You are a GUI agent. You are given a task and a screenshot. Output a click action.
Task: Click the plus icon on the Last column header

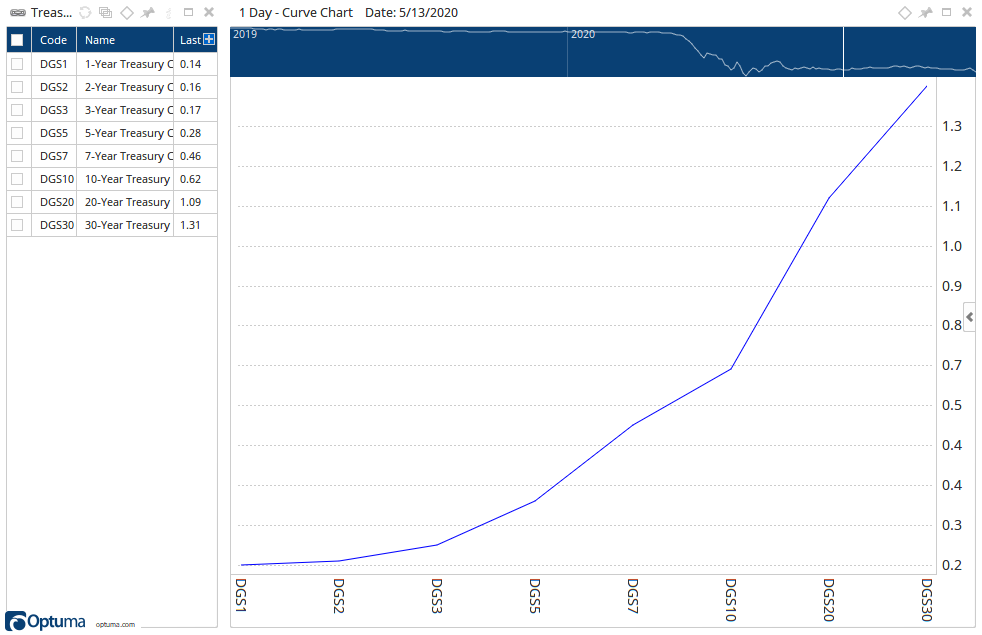209,38
